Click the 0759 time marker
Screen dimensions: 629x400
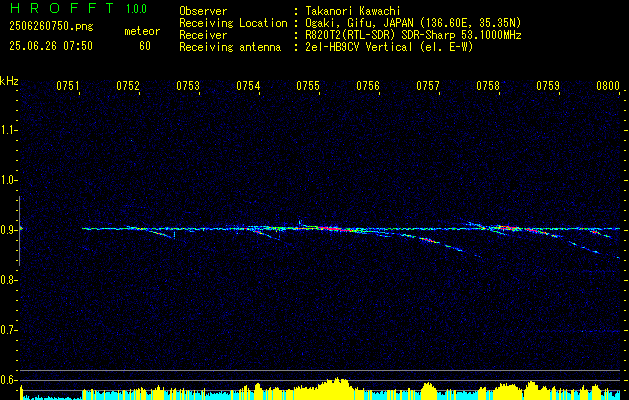click(548, 86)
